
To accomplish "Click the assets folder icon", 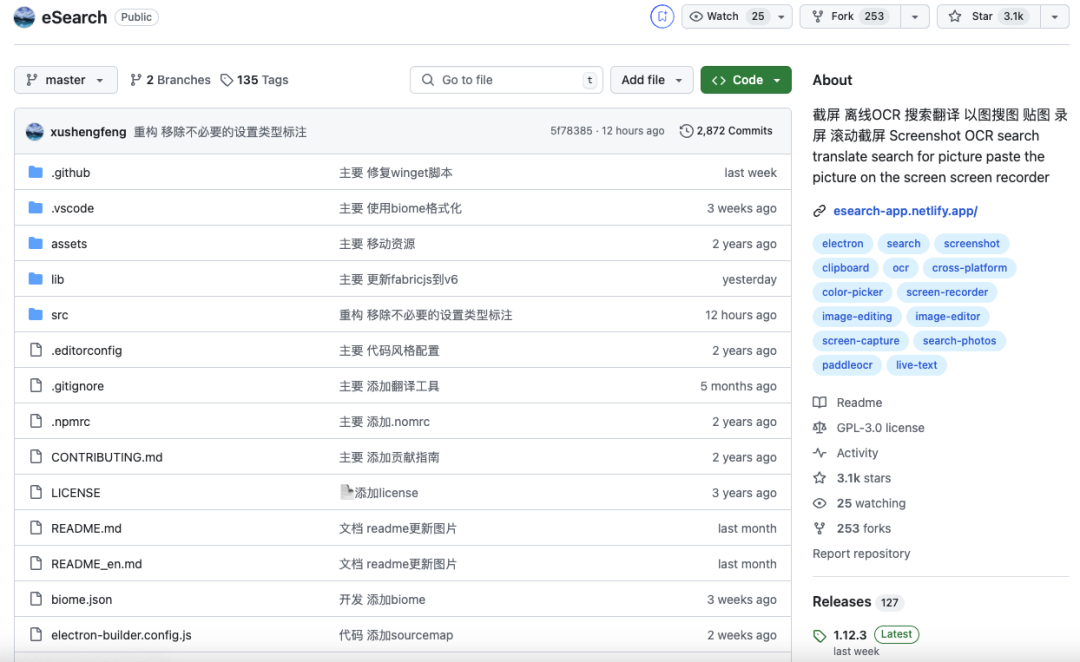I will [36, 243].
